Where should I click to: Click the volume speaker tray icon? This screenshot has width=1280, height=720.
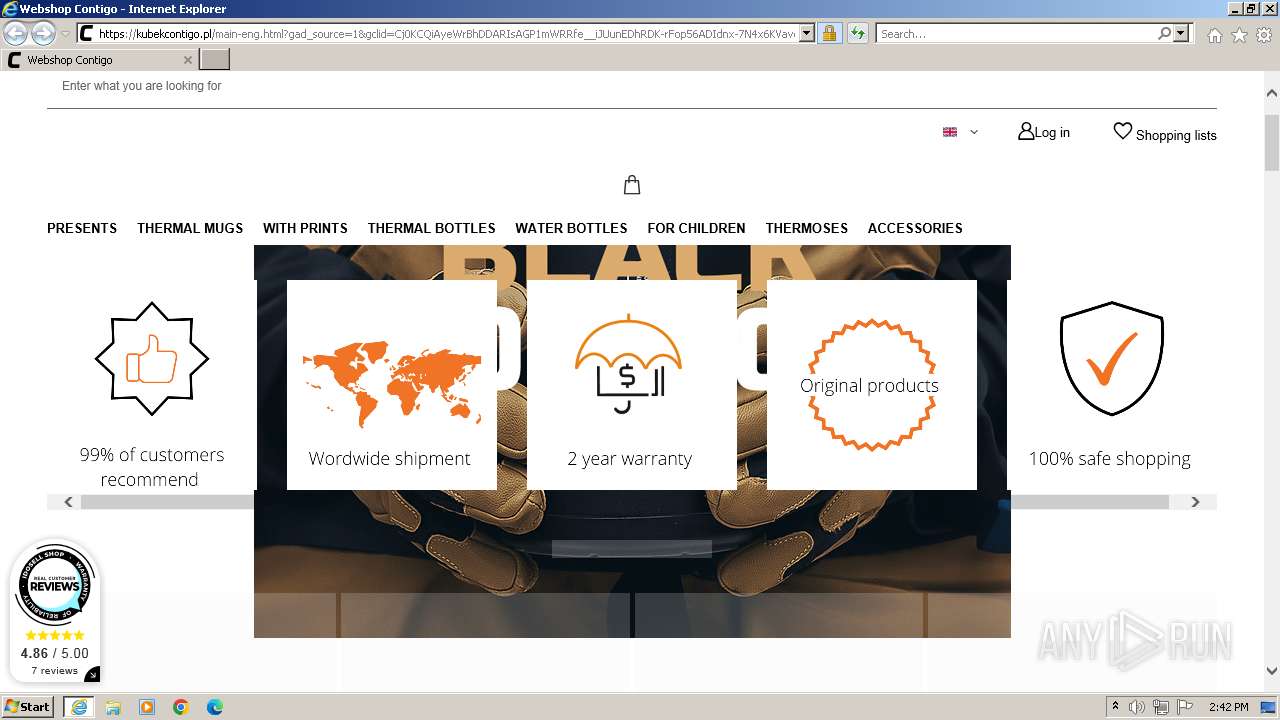(1137, 707)
